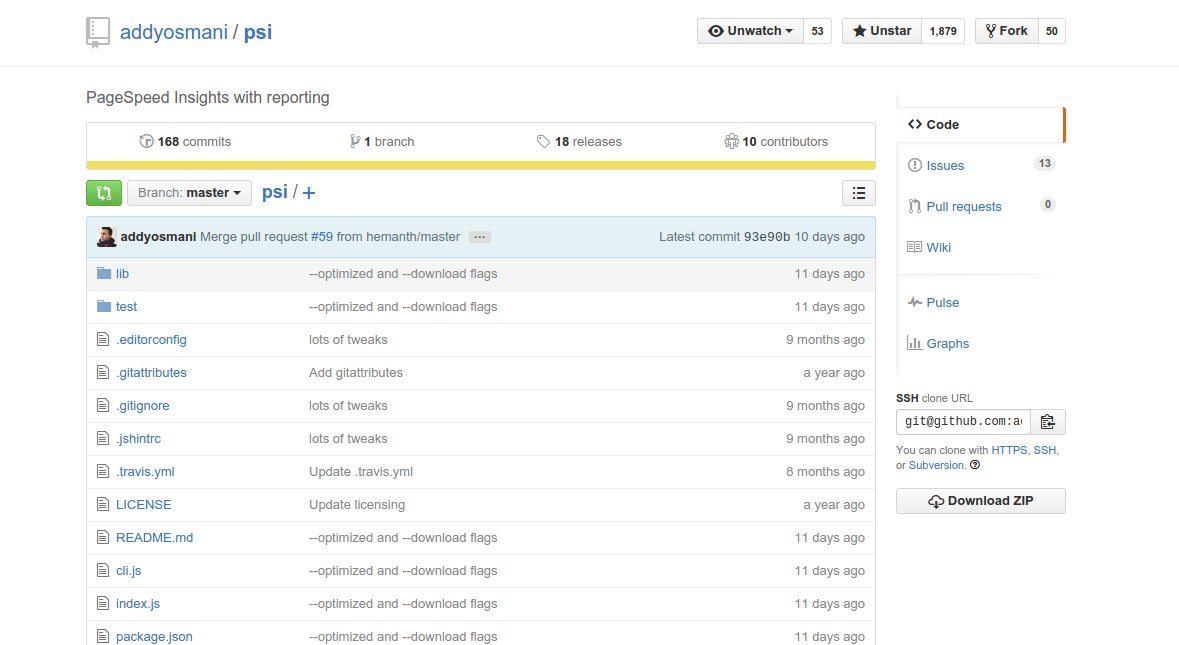
Task: Click the file icon next to .jshintrc
Action: 103,439
